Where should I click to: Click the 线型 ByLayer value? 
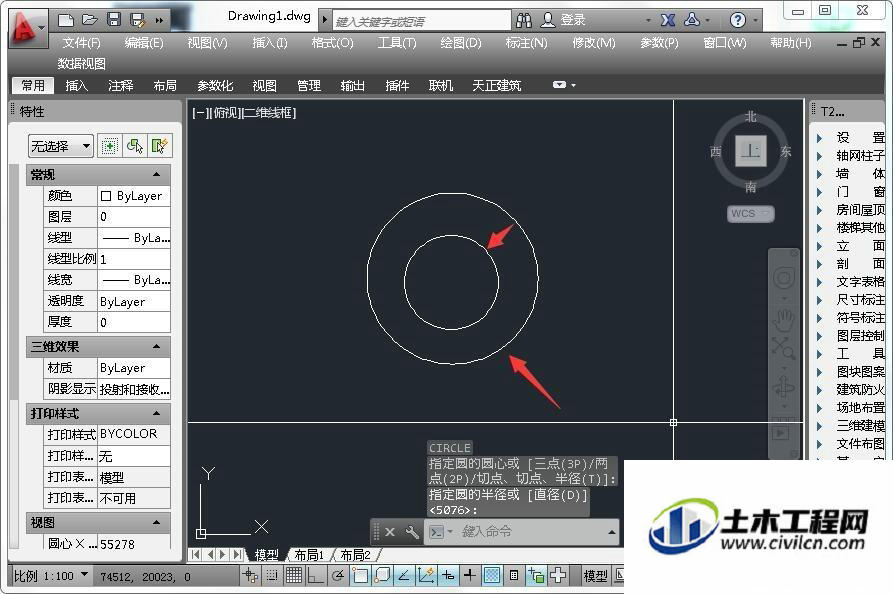pyautogui.click(x=134, y=237)
